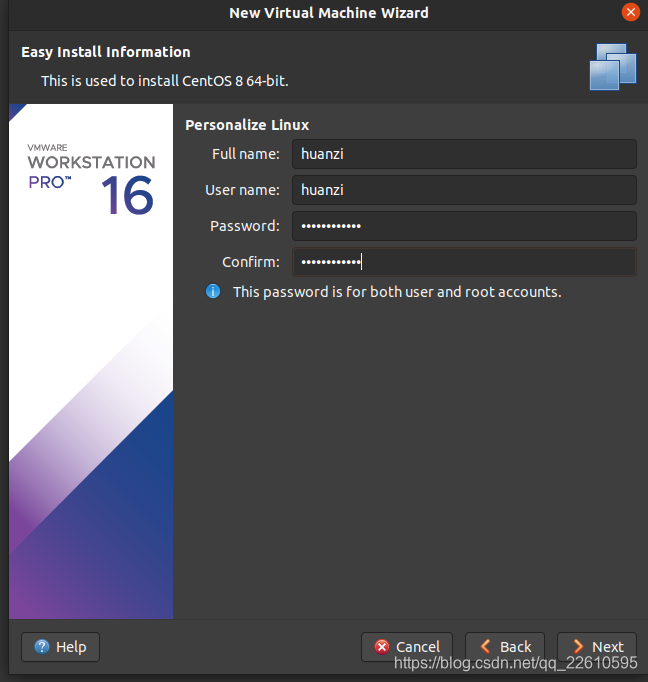Image resolution: width=648 pixels, height=682 pixels.
Task: Click the 'User name:' label
Action: coord(242,190)
